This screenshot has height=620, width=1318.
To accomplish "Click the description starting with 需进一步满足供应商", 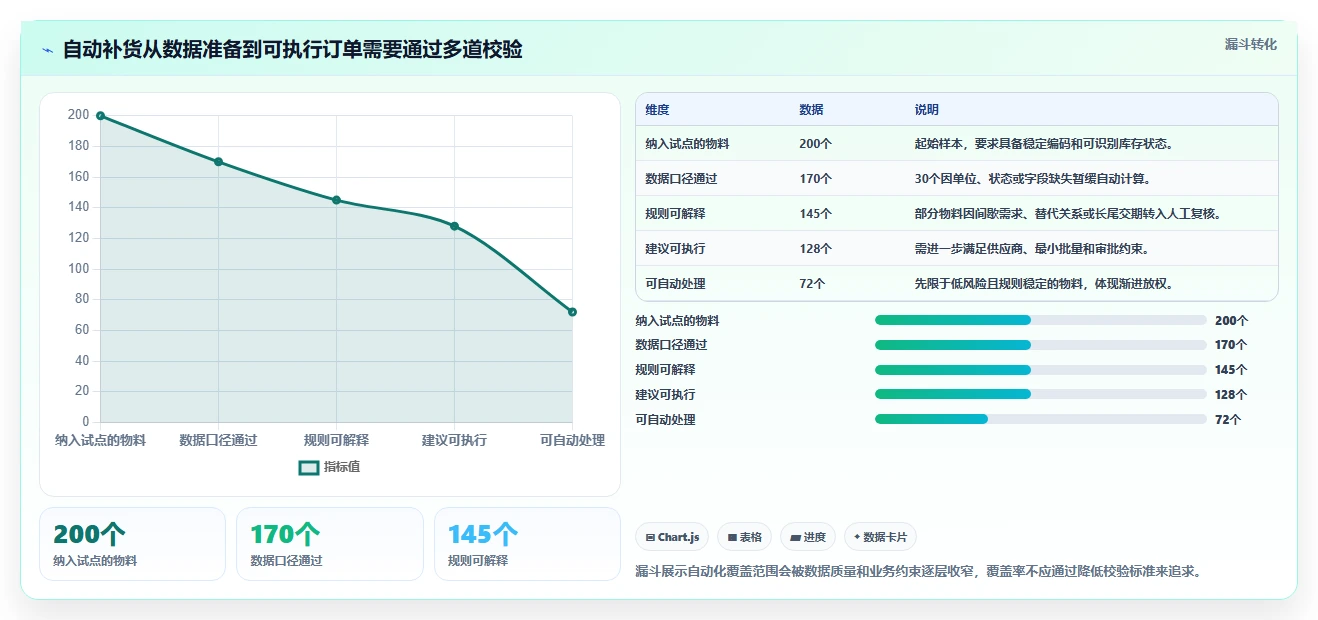I will point(1032,249).
